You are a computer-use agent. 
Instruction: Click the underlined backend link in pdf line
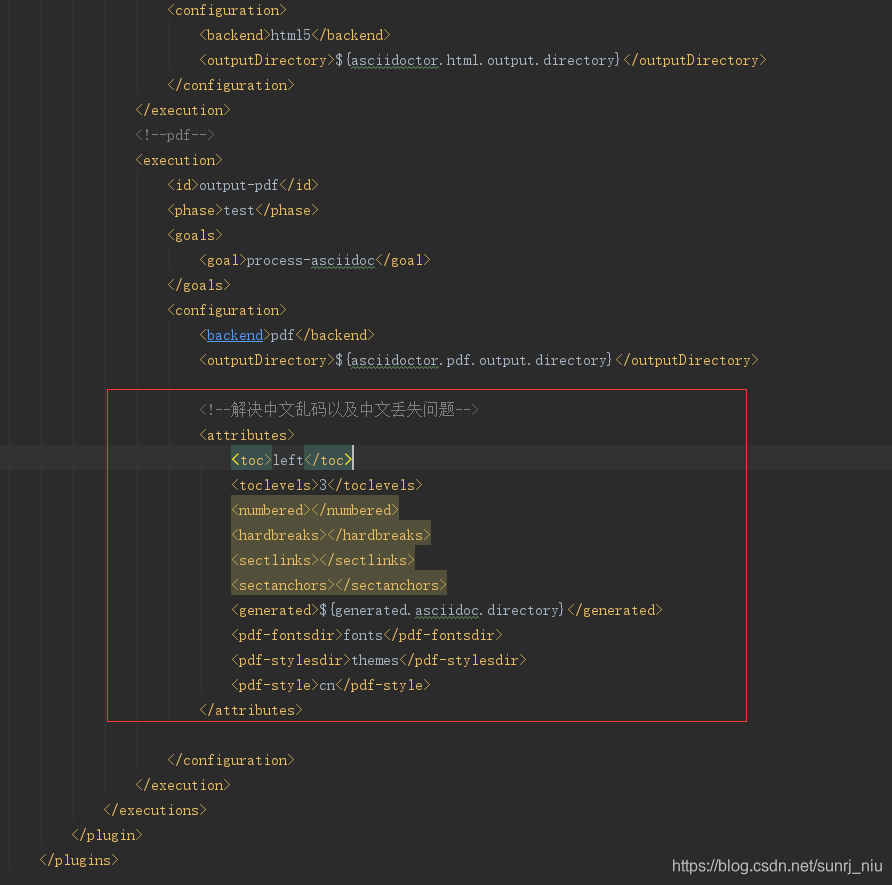(x=234, y=336)
